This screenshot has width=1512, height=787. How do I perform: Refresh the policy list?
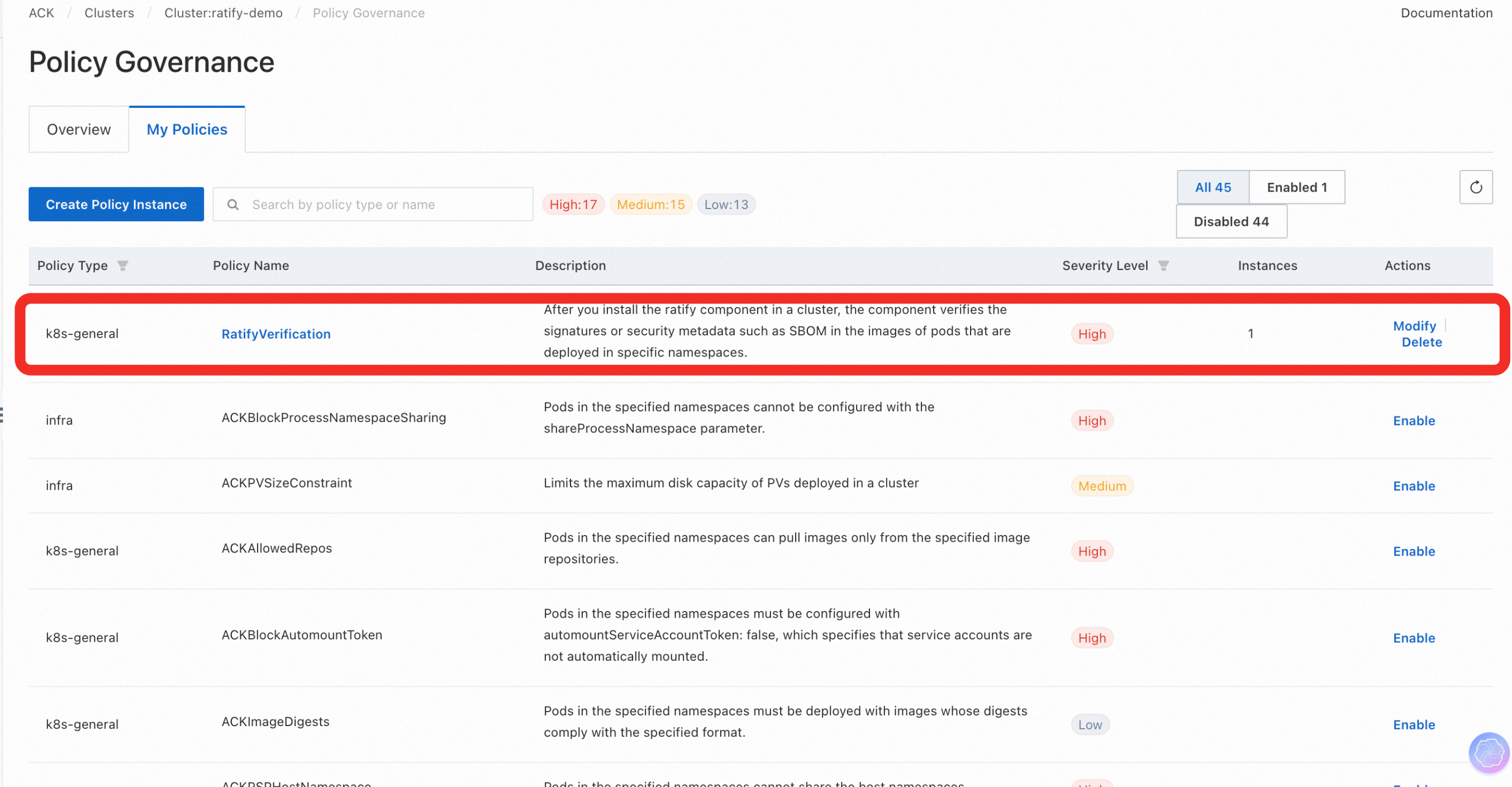click(1476, 187)
